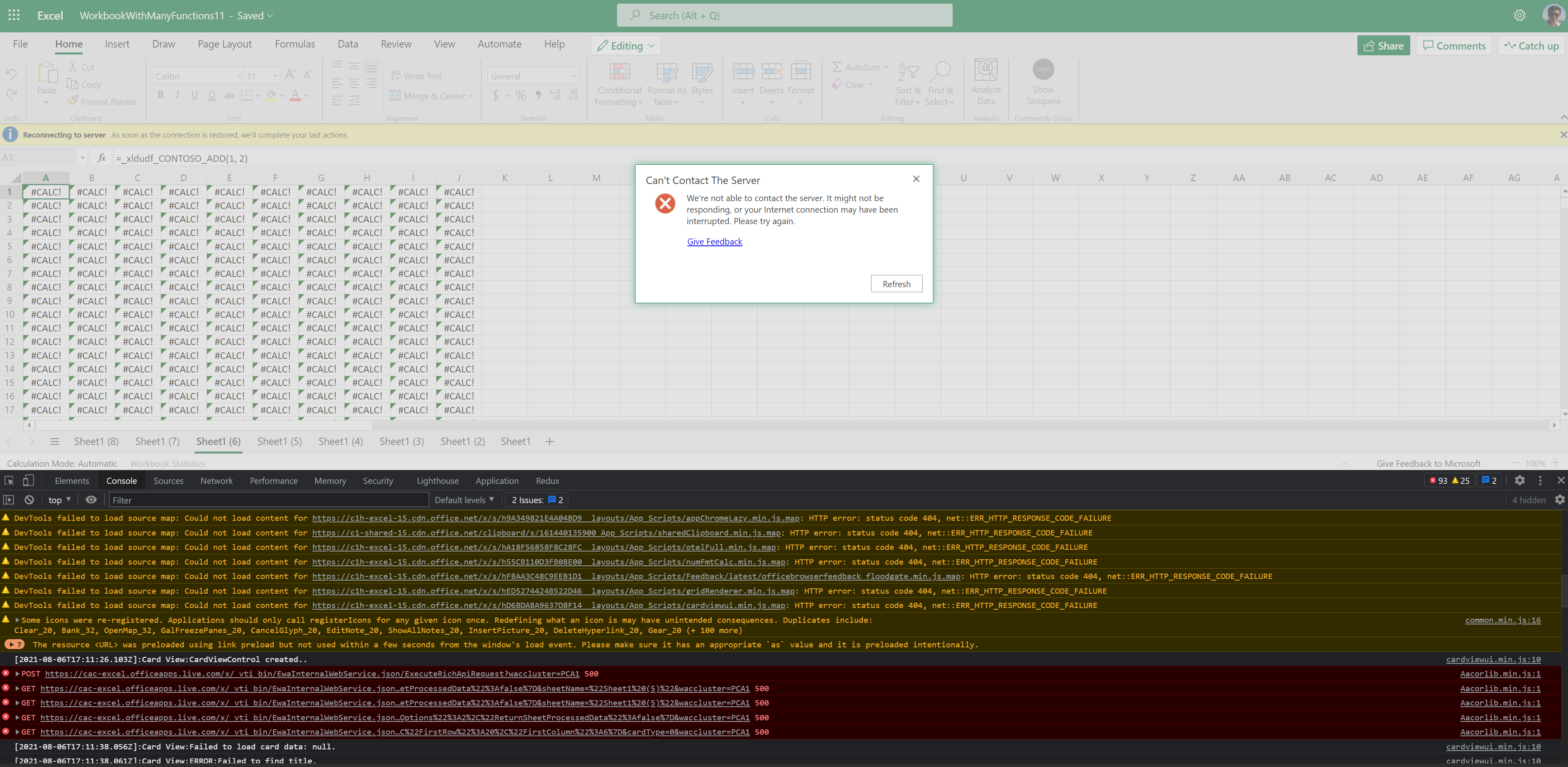Click the console Filter input field
Viewport: 1568px width, 767px height.
(268, 499)
